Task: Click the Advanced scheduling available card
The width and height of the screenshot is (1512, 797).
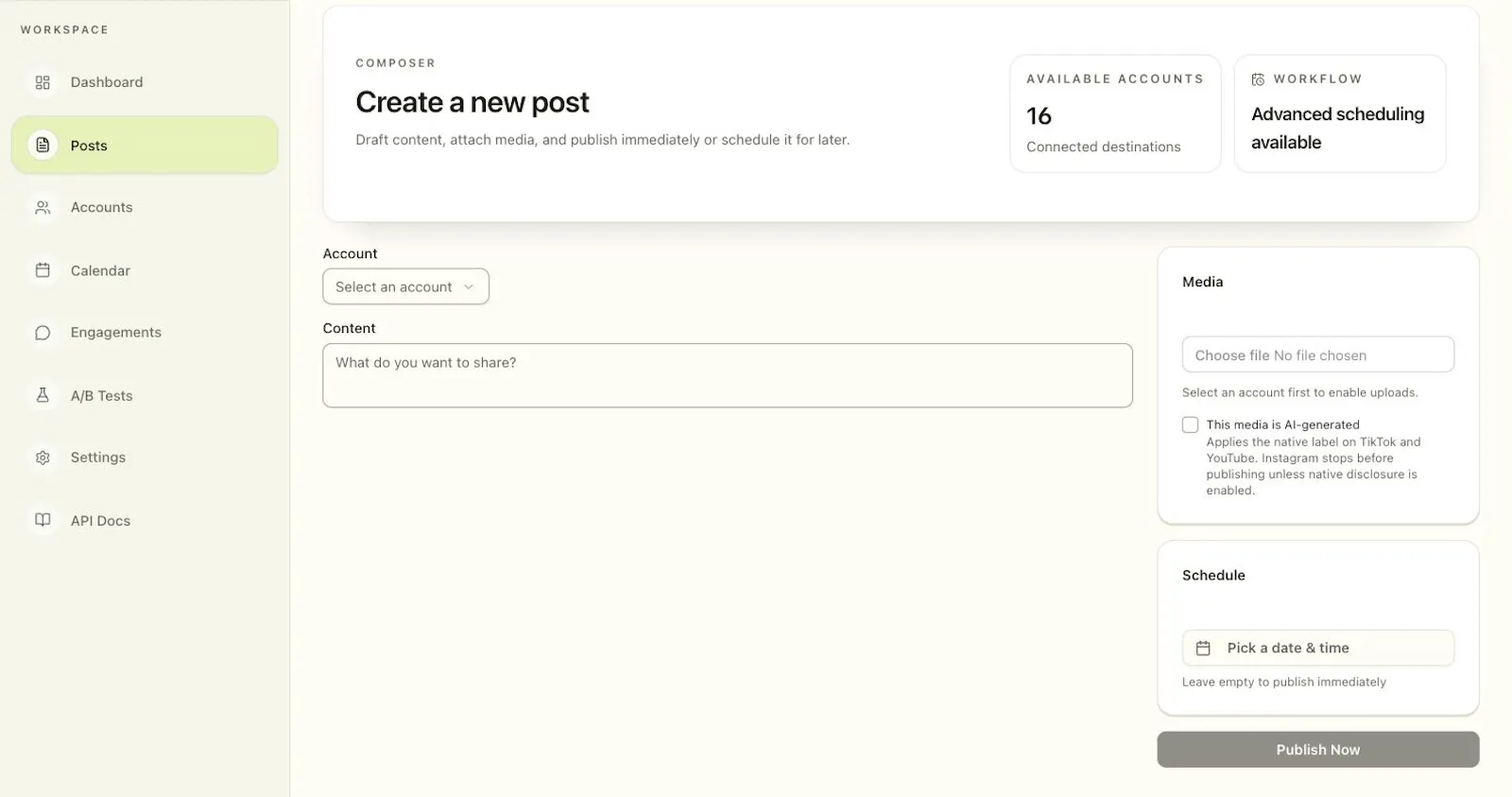Action: (1340, 113)
